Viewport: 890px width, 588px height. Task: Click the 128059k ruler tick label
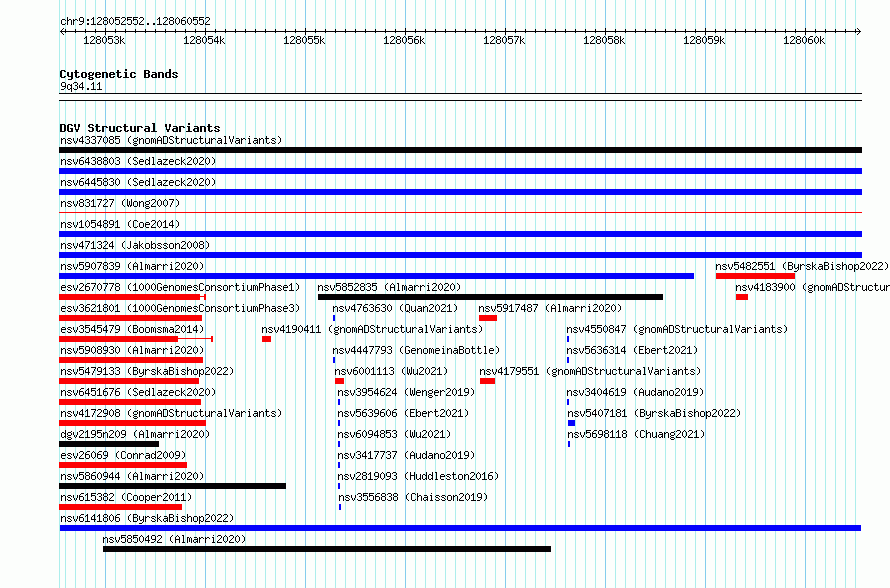tap(704, 40)
